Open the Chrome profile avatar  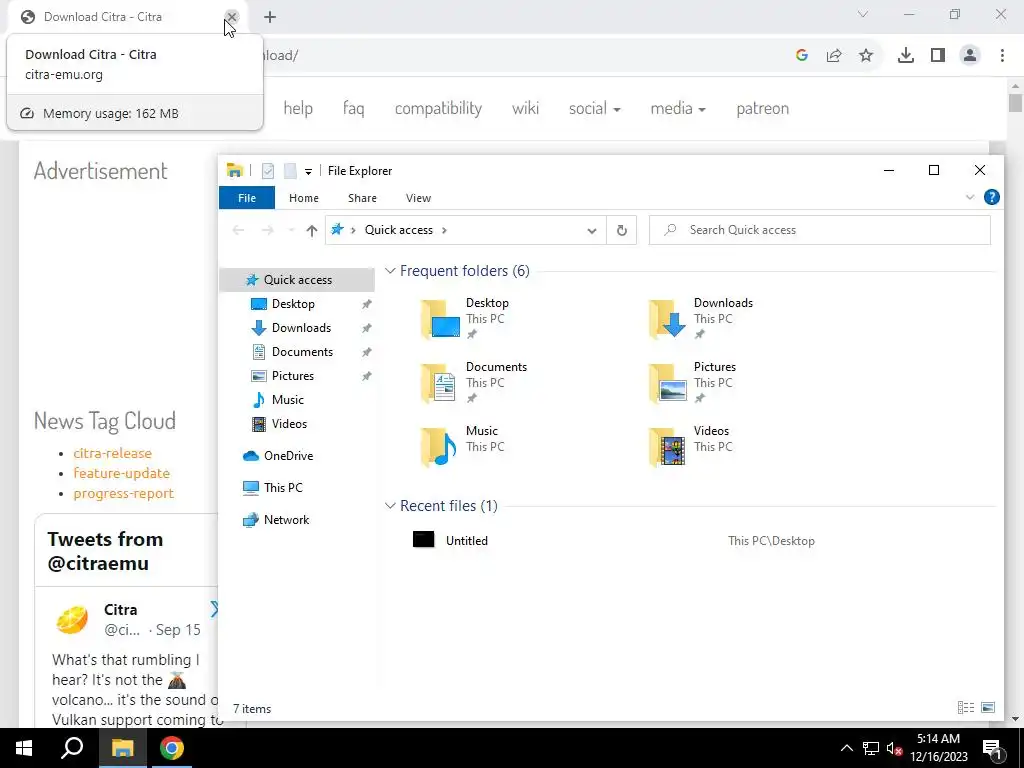coord(970,56)
